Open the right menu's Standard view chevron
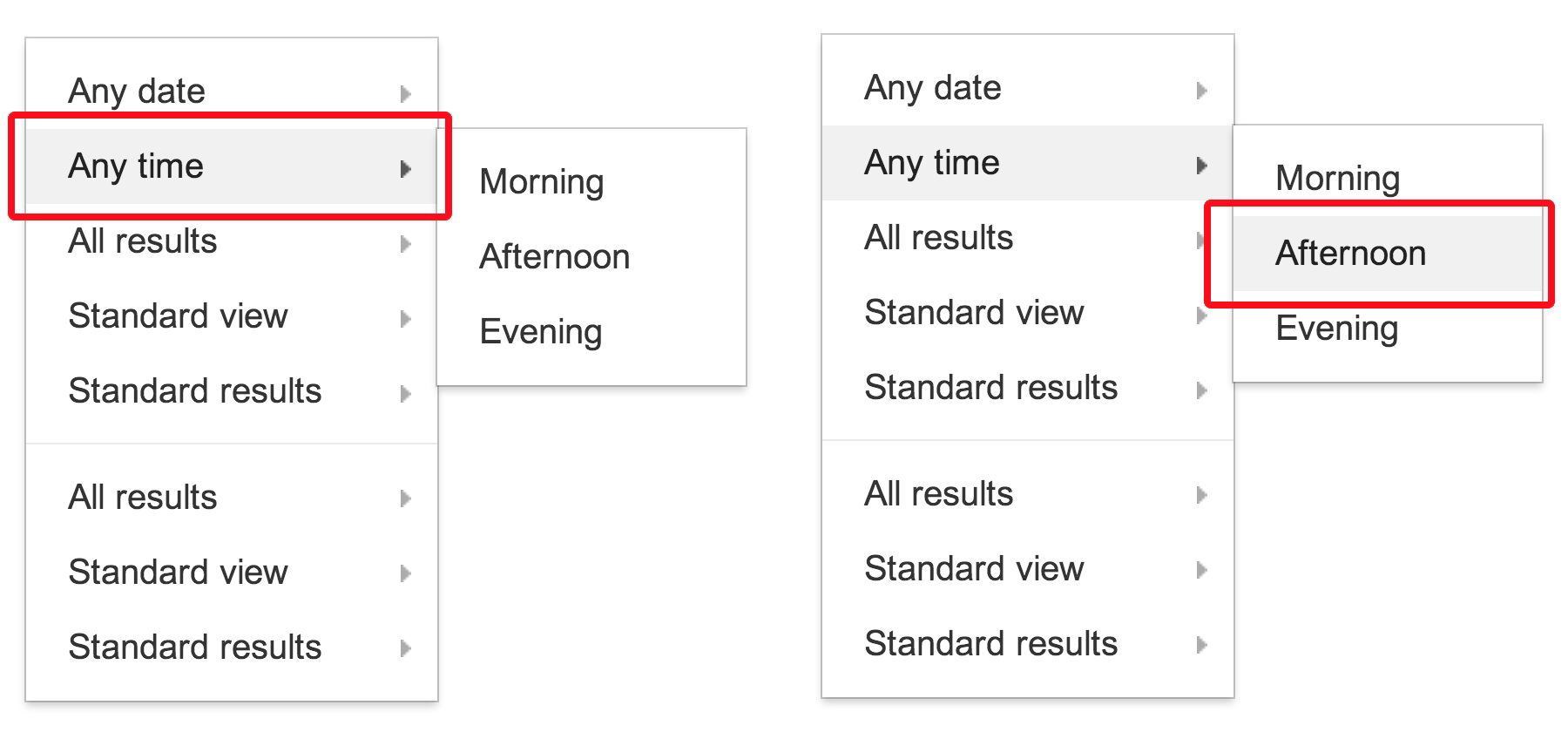1568x739 pixels. click(1203, 315)
